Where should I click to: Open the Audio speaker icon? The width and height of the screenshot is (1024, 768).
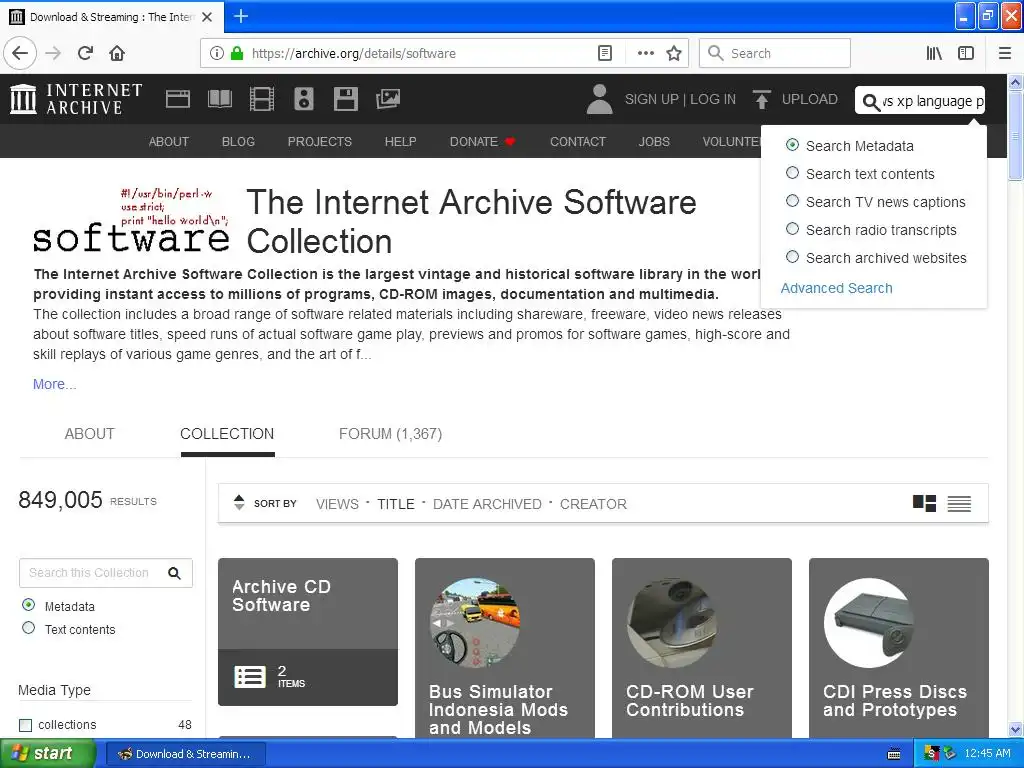click(x=304, y=99)
